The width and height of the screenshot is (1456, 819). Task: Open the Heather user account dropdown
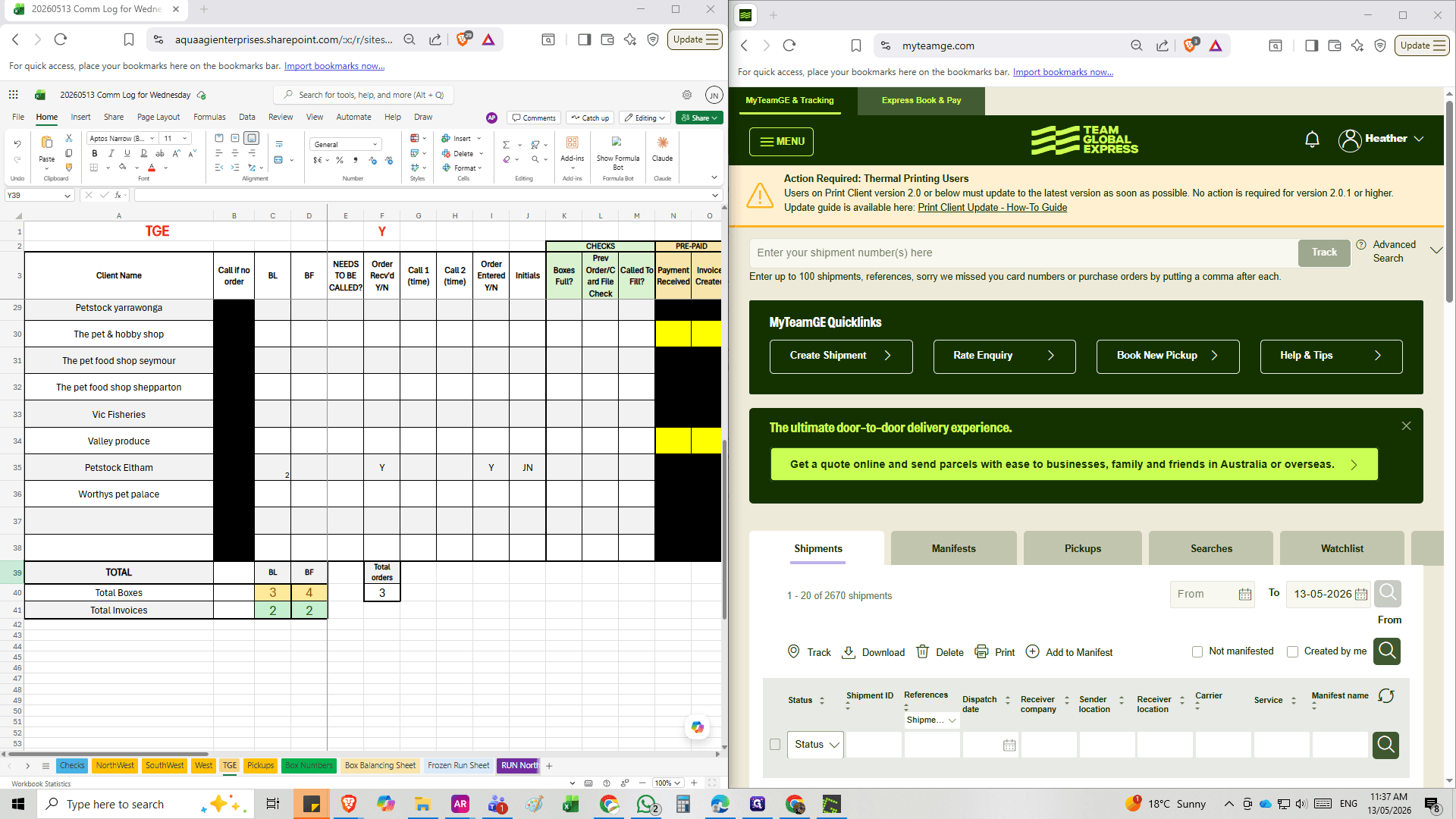tap(1382, 140)
